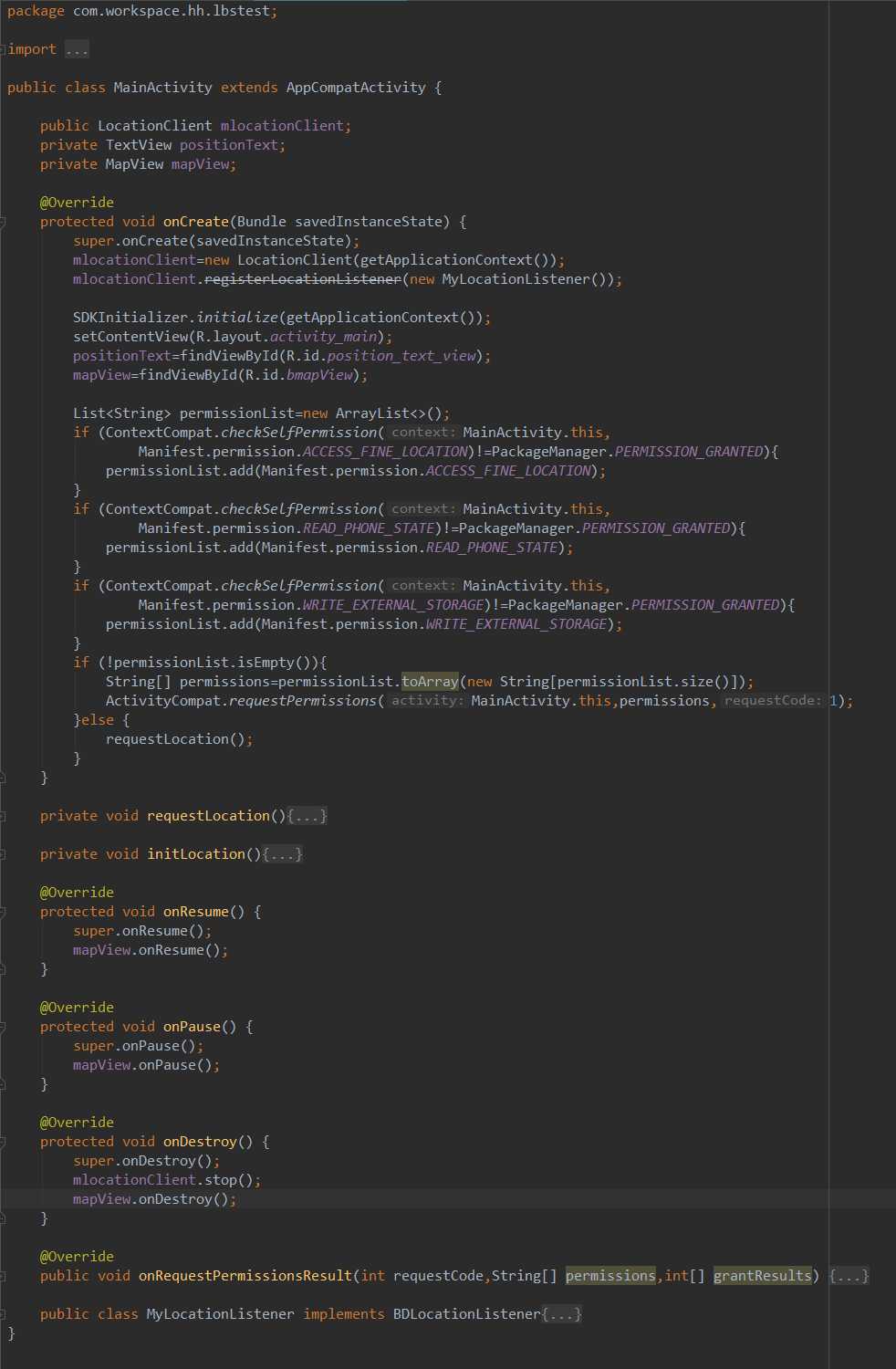The width and height of the screenshot is (896, 1369).
Task: Click the onCreate method name
Action: [x=196, y=222]
